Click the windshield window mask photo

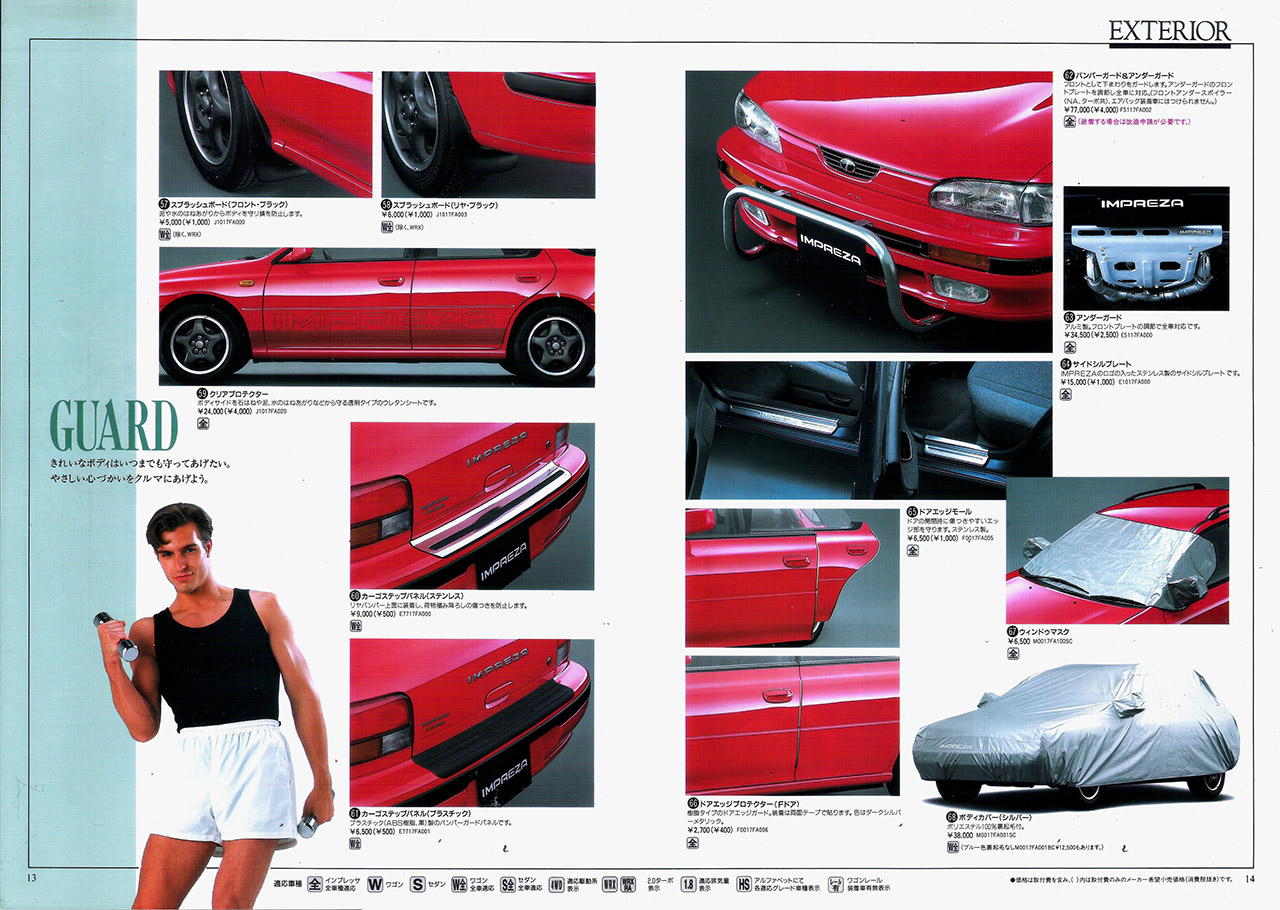coord(1117,550)
